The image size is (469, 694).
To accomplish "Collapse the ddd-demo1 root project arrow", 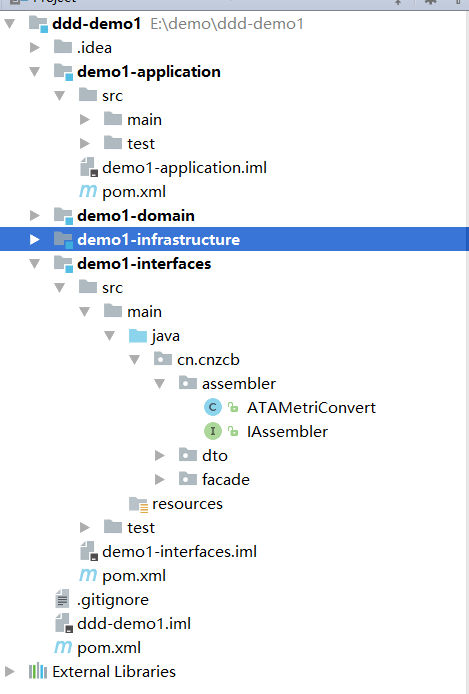I will (10, 23).
